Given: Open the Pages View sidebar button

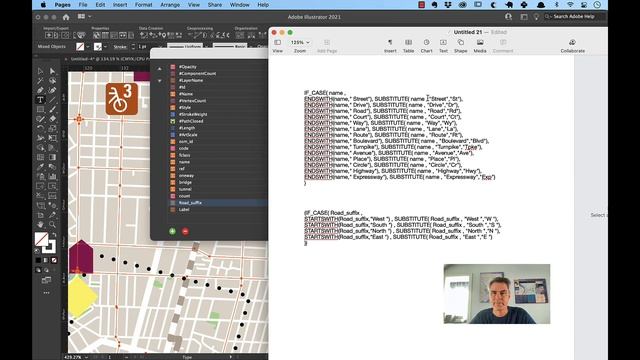Looking at the screenshot, I should 278,45.
